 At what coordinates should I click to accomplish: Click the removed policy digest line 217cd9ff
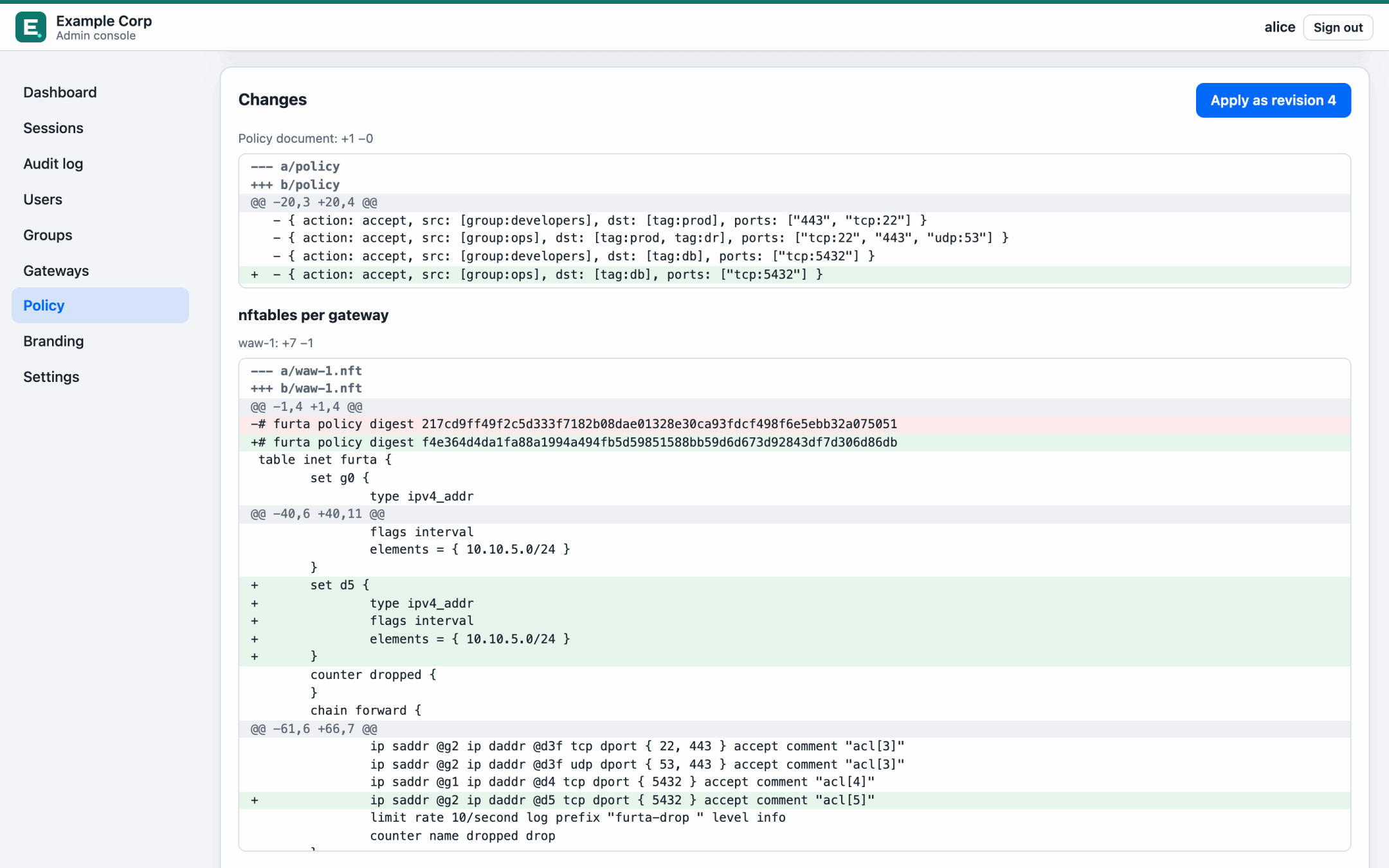point(794,424)
